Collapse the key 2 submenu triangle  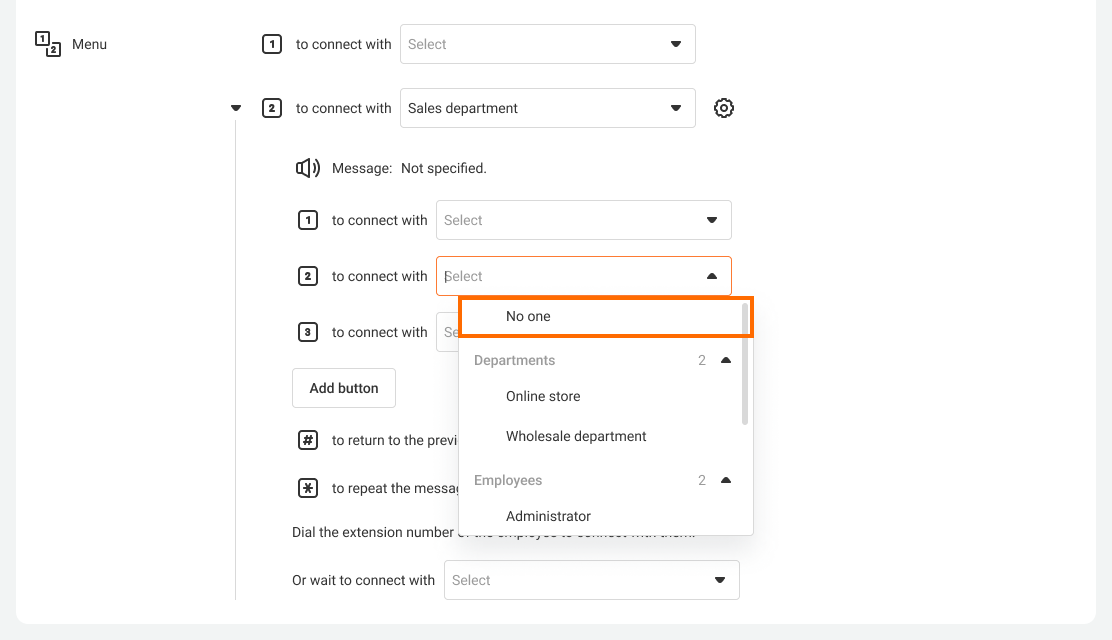pyautogui.click(x=236, y=108)
